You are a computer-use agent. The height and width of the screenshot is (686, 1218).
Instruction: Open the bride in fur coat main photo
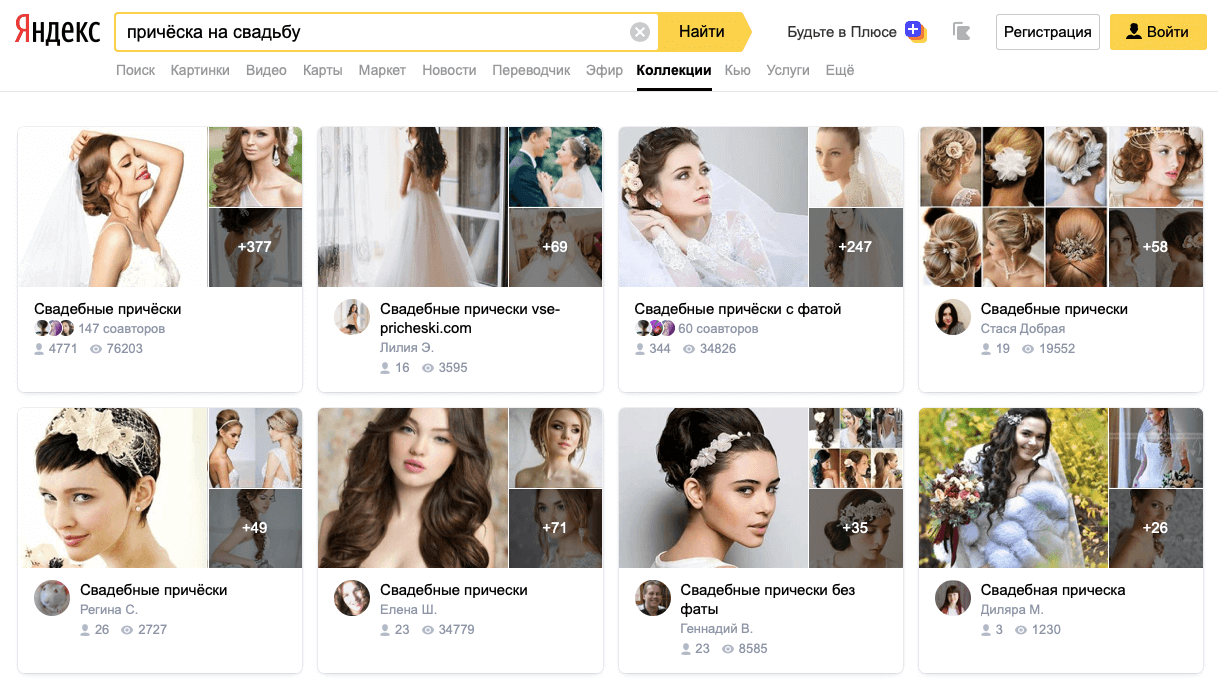click(x=1013, y=488)
